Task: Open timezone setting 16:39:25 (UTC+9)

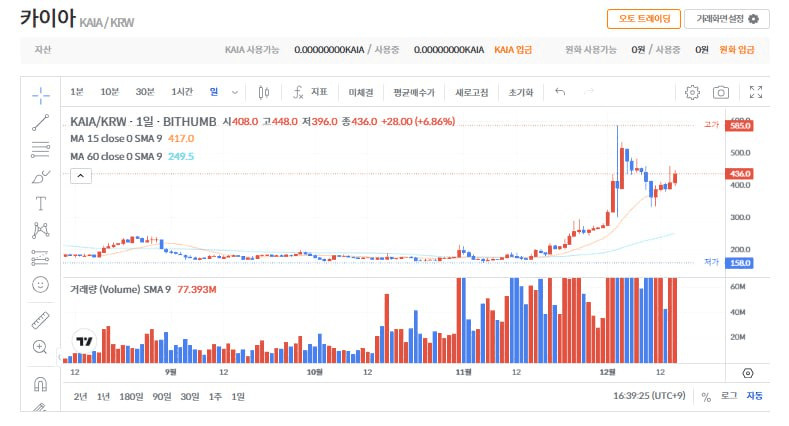Action: pyautogui.click(x=649, y=396)
